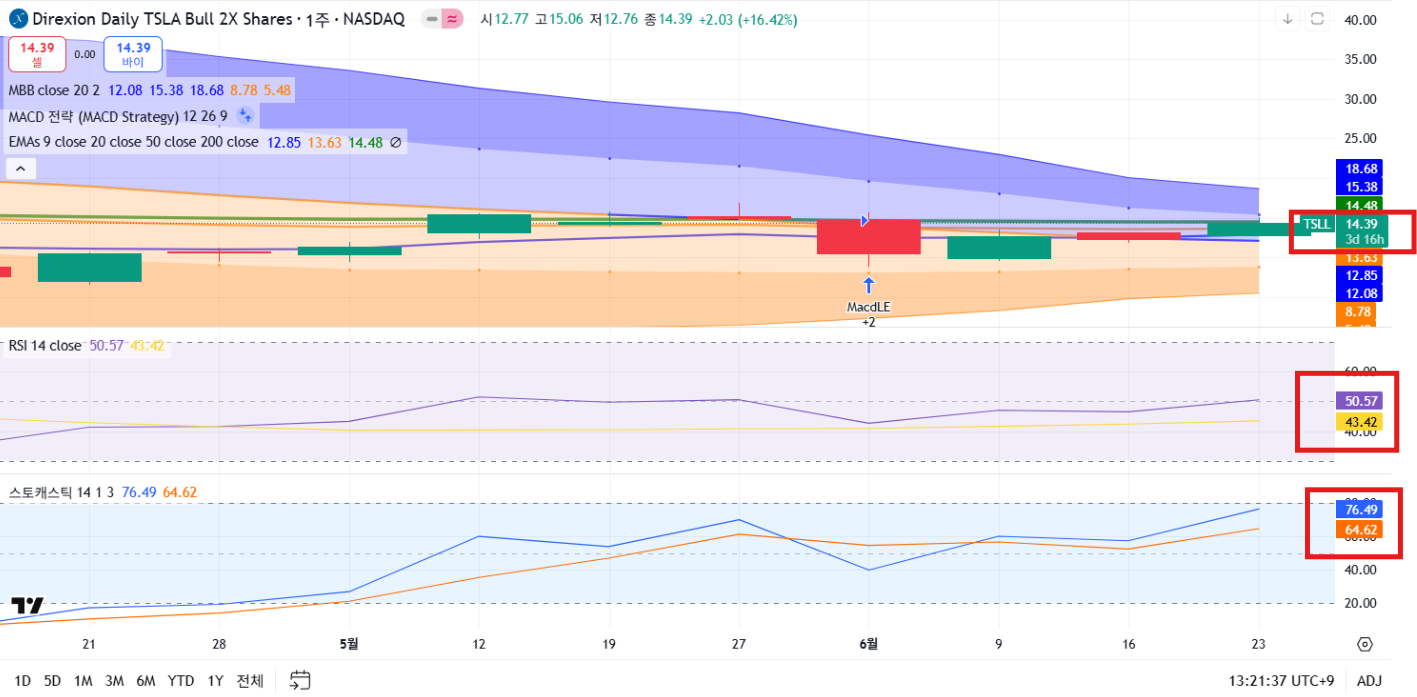This screenshot has width=1417, height=697.
Task: Click the 43.42 yellow RSI label
Action: (1362, 422)
